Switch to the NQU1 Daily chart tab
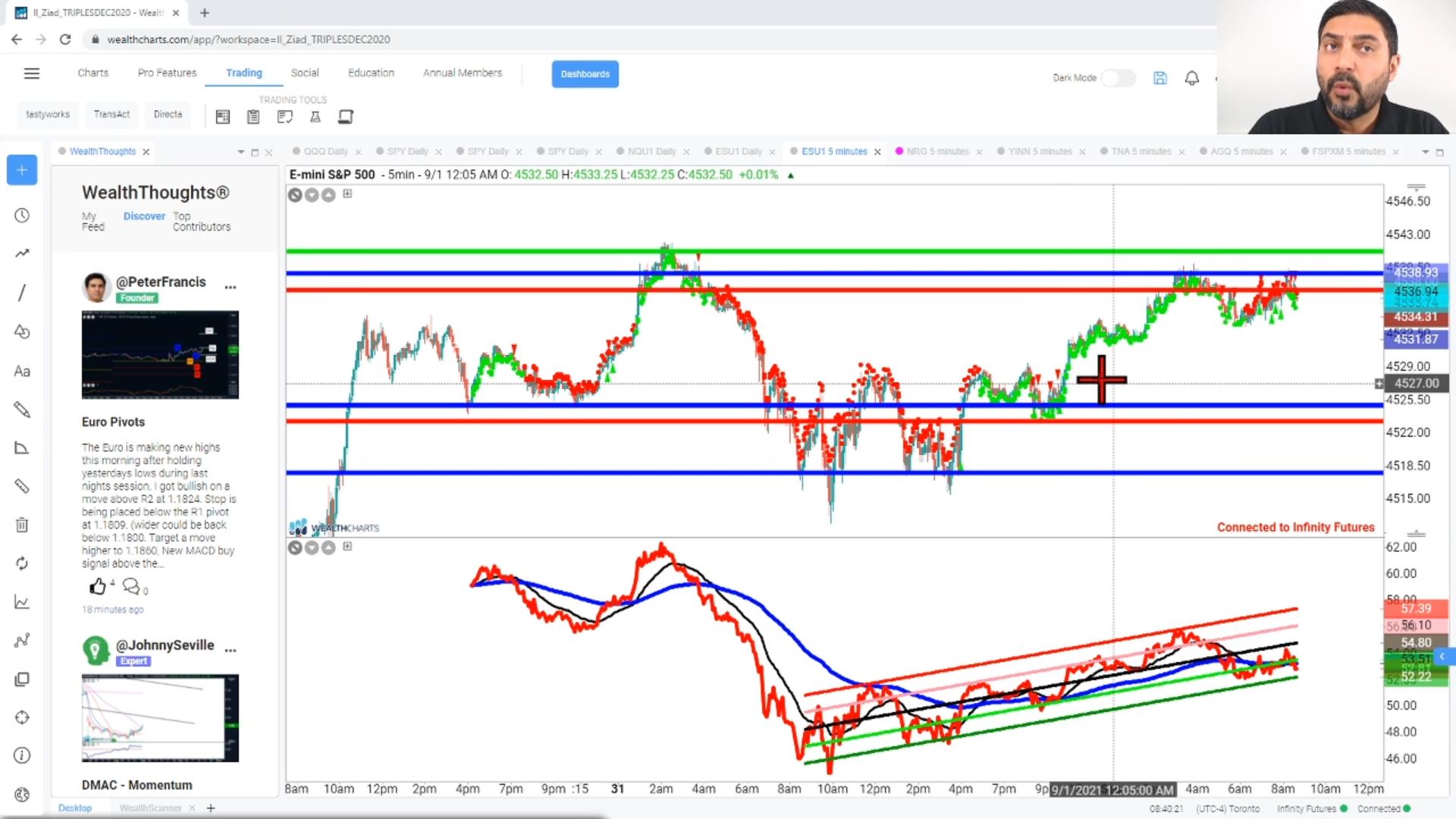 coord(651,152)
